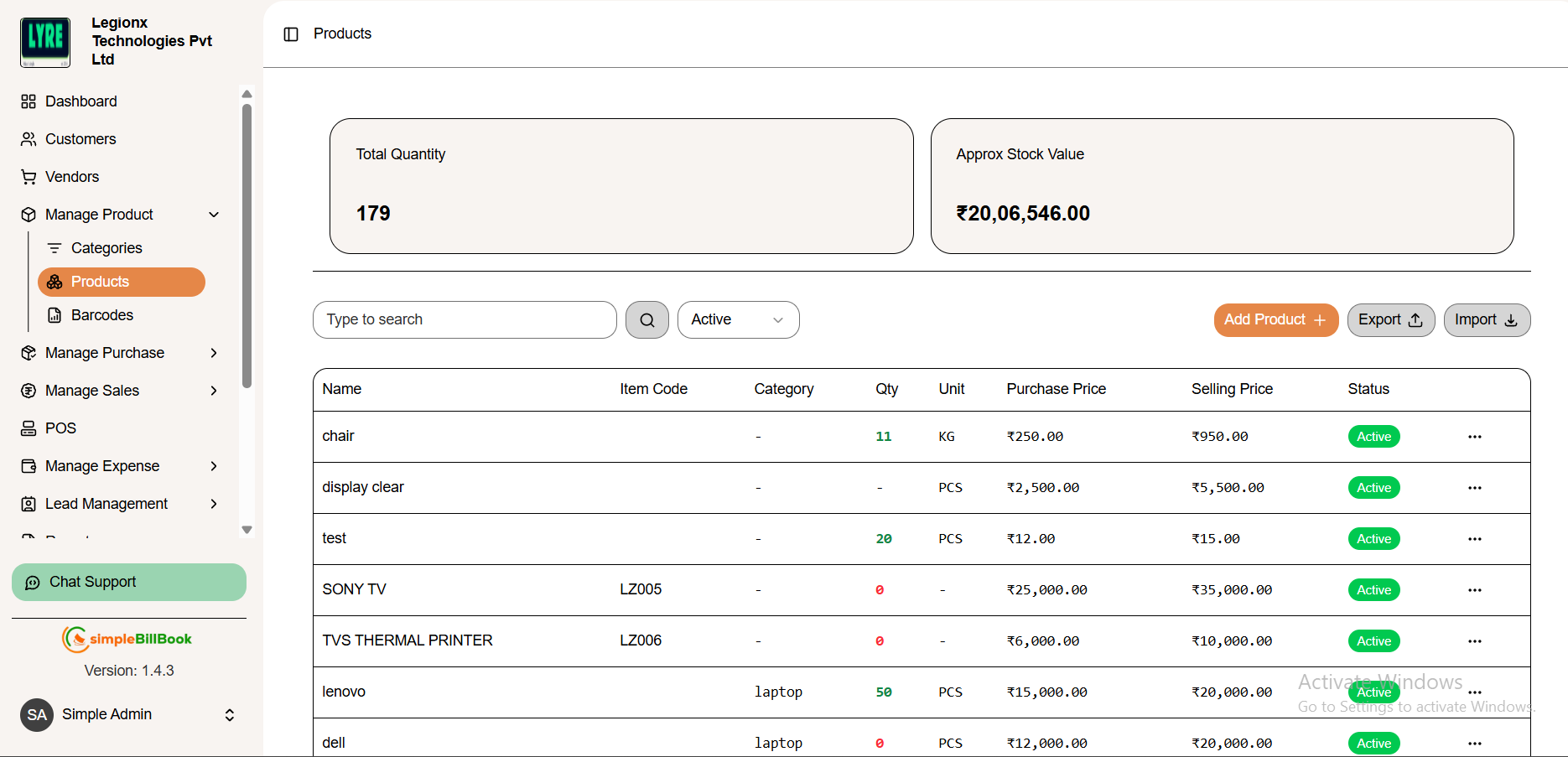Click the Export button
Screen dimensions: 1568x757
1390,320
